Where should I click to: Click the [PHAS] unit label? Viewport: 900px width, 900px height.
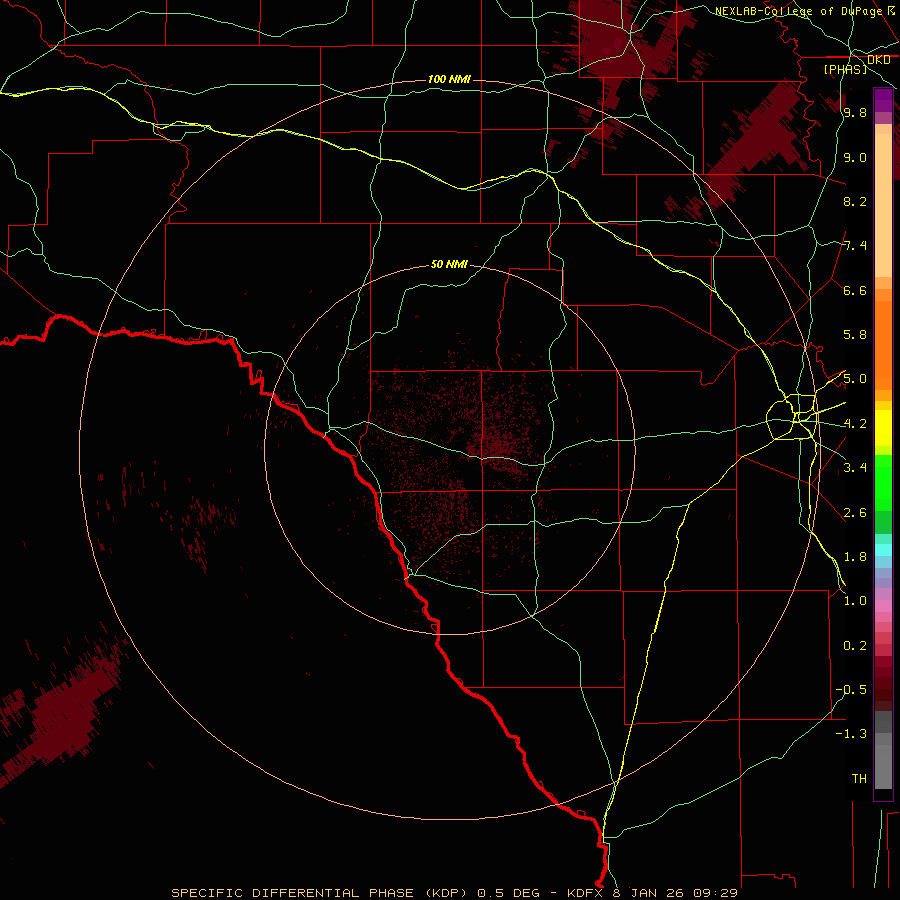point(845,69)
